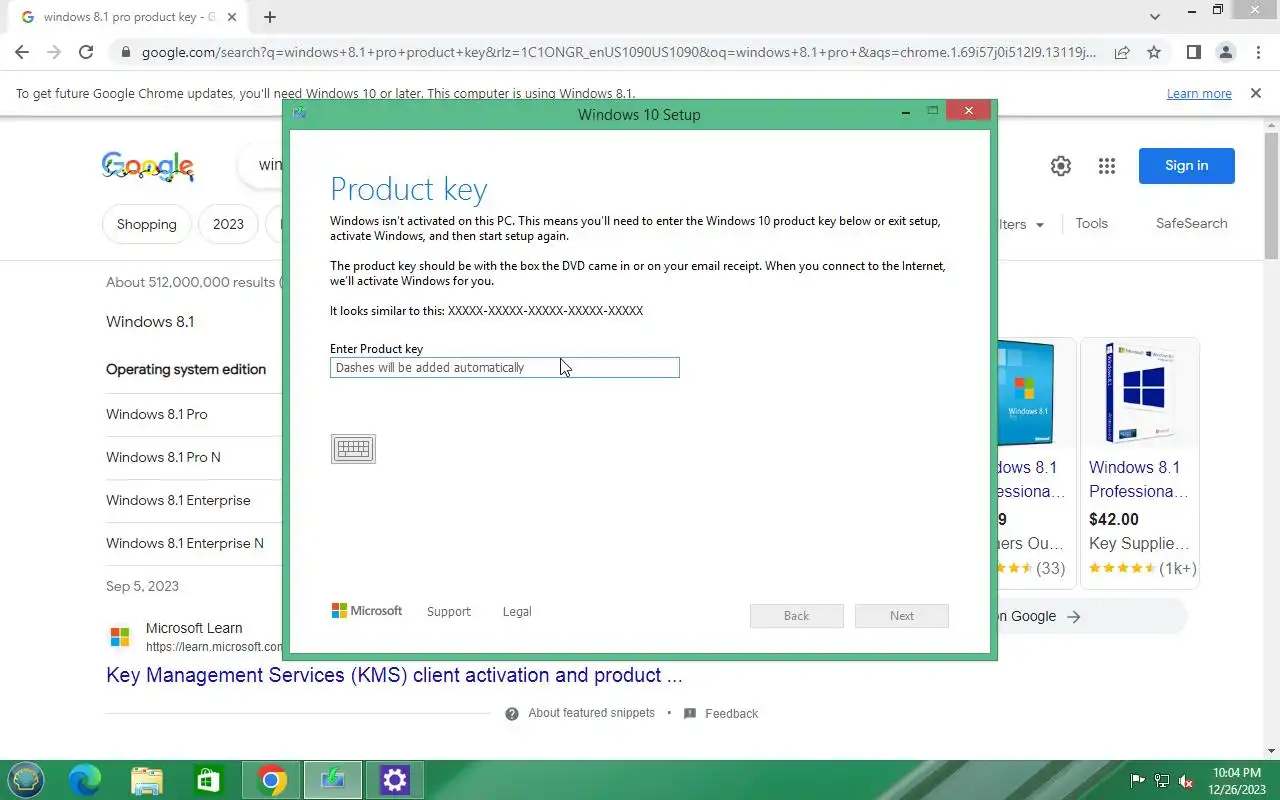Open the network tray icon

pos(1162,780)
